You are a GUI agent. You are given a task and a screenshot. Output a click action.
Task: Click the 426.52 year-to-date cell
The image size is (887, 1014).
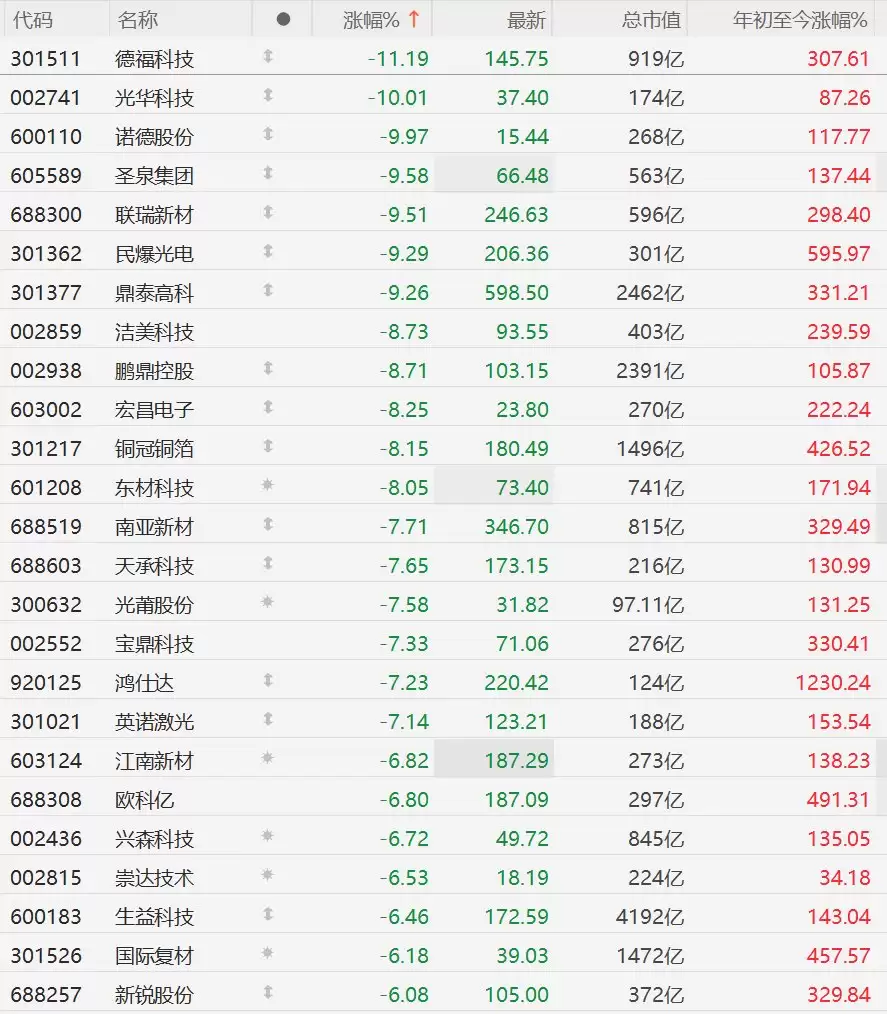coord(839,449)
